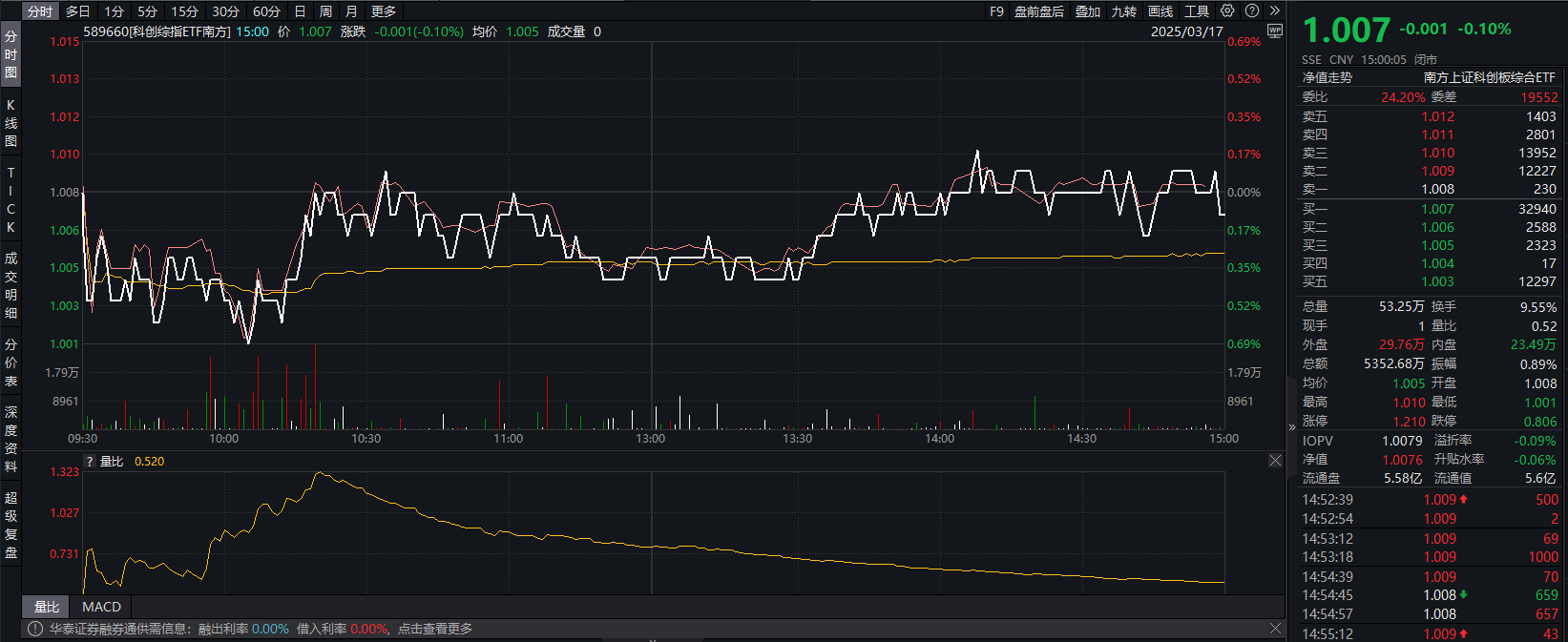Viewport: 1568px width, 642px height.
Task: Click the 南方上证科创板综合ETF name
Action: click(x=1490, y=77)
